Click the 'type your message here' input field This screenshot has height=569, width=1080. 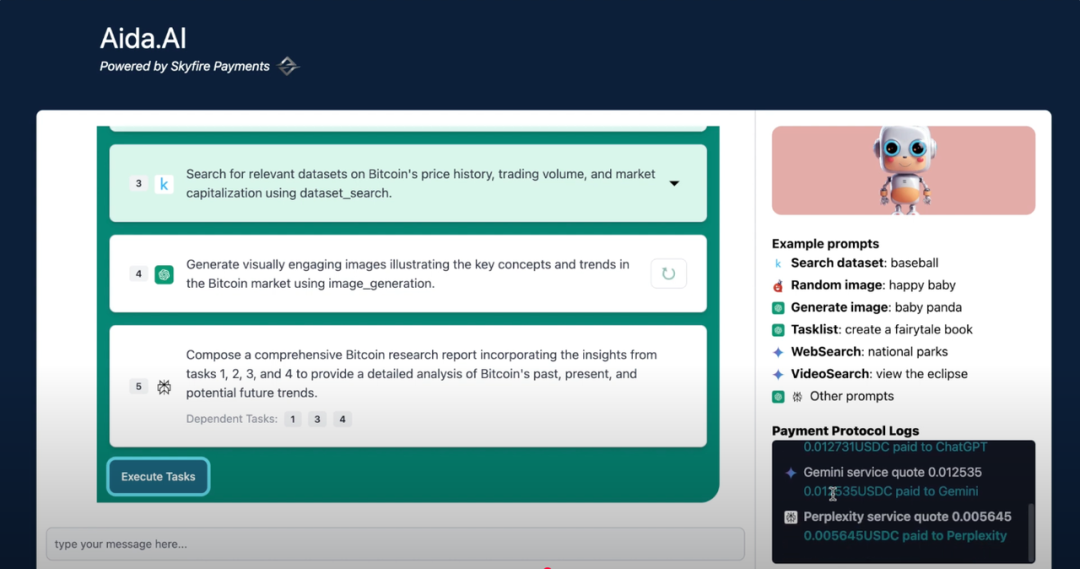(x=395, y=544)
